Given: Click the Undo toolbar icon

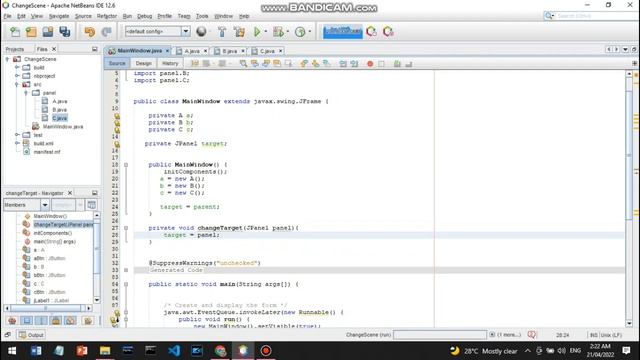Looking at the screenshot, I should (x=89, y=31).
